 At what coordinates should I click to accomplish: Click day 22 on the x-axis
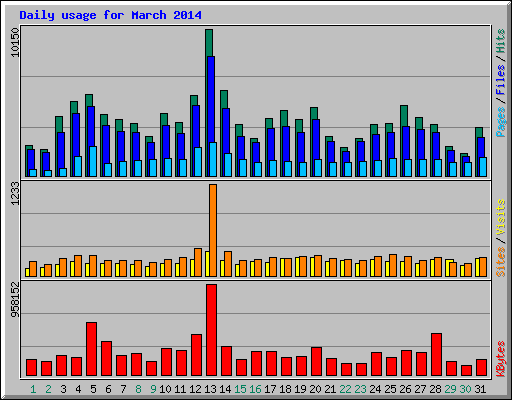[345, 389]
